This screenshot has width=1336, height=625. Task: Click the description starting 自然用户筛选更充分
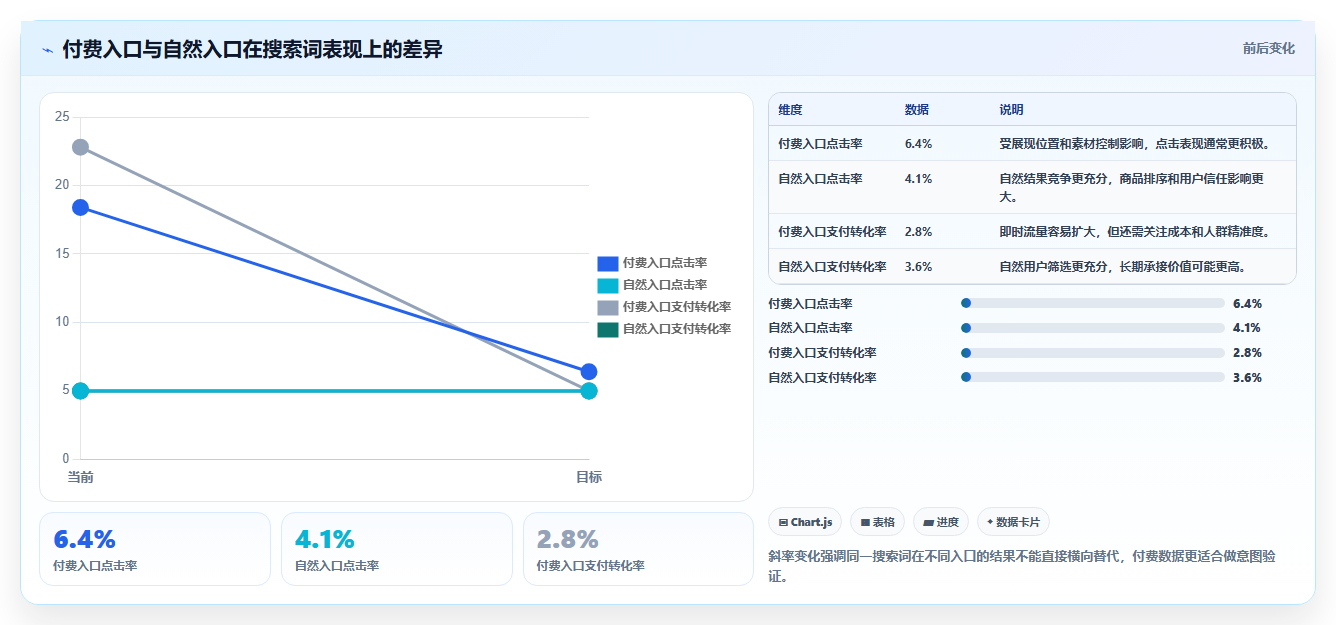[1122, 267]
